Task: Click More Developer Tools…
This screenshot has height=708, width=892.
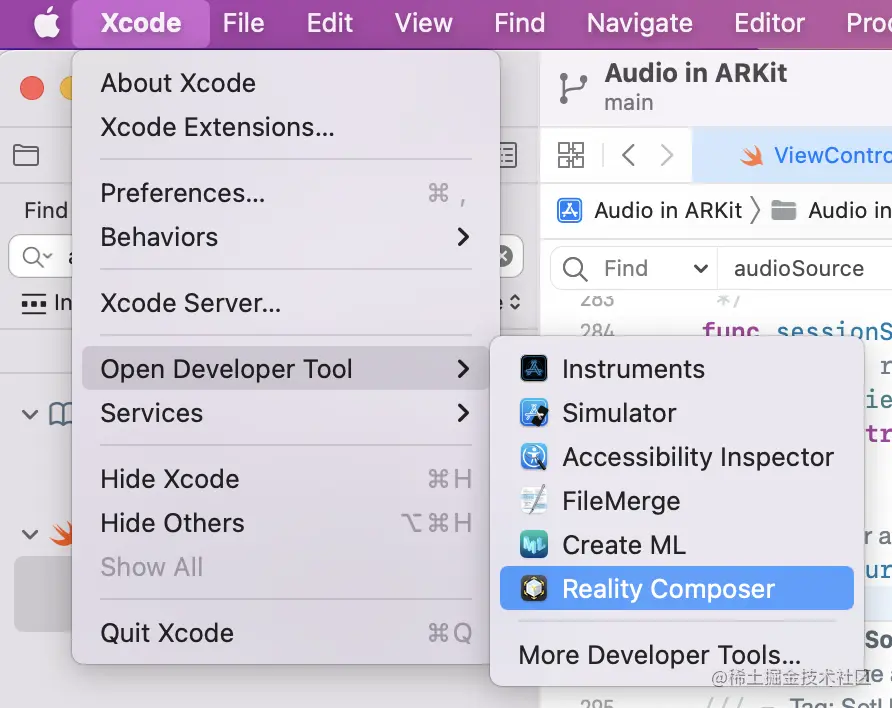Action: (659, 655)
